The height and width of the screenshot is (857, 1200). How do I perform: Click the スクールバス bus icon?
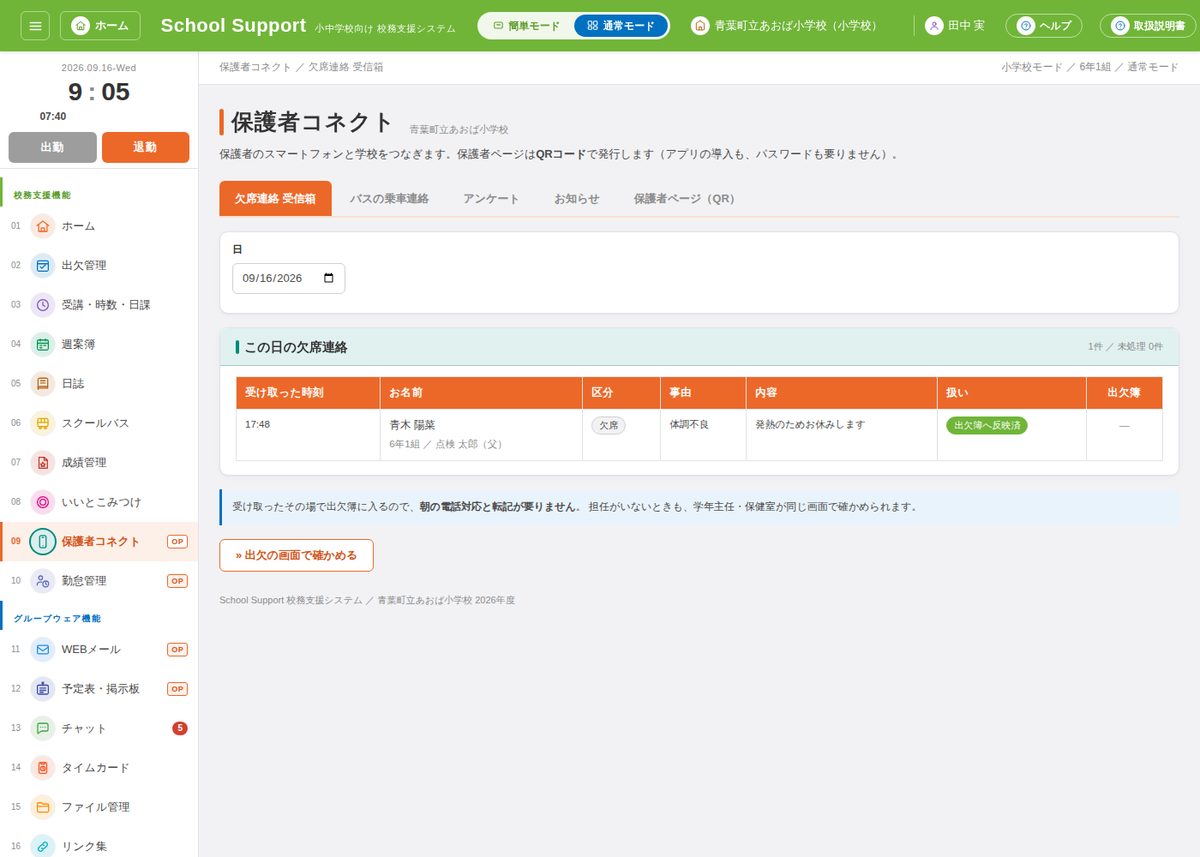click(42, 423)
